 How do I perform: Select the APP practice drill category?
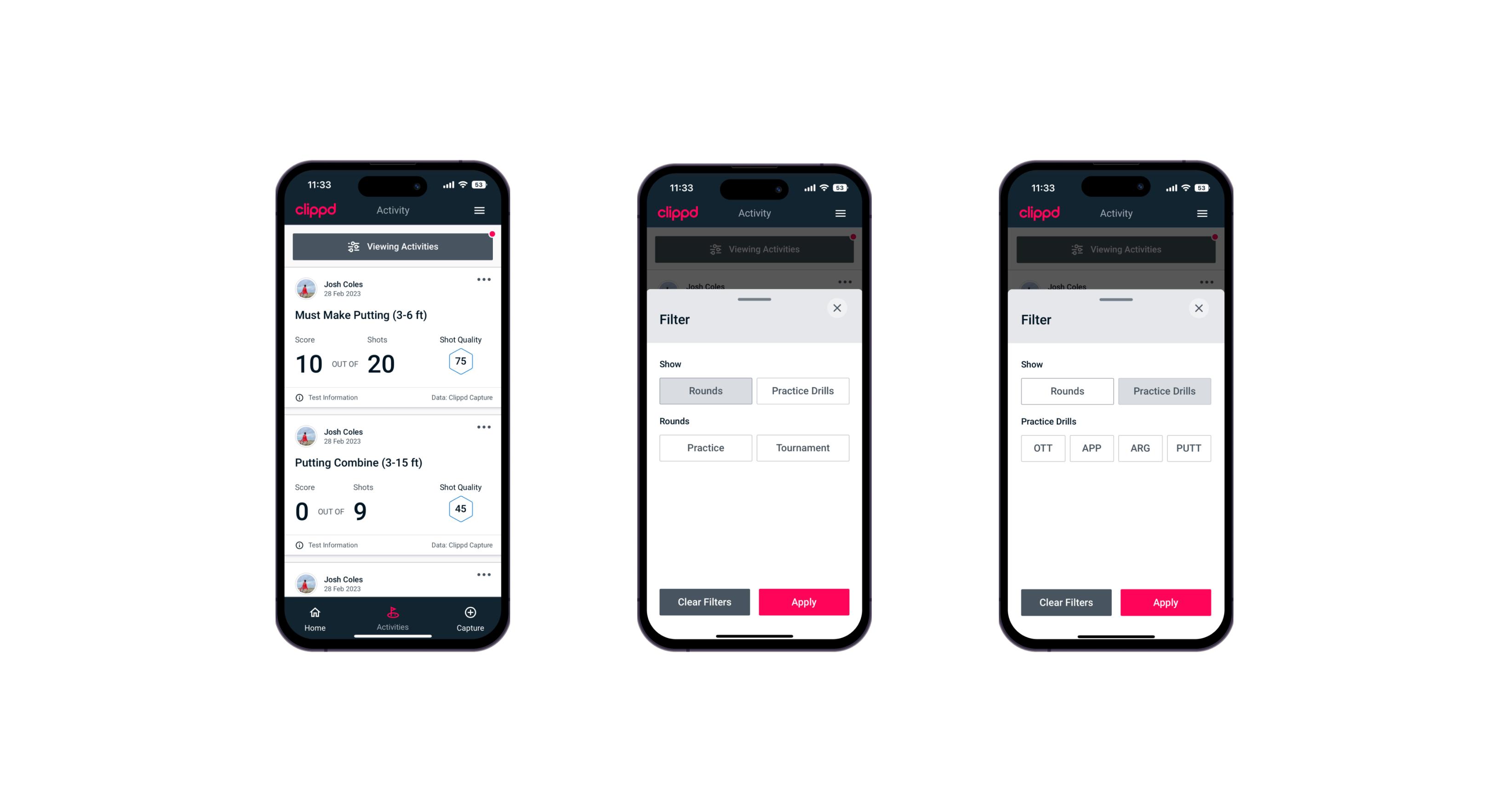(x=1091, y=448)
